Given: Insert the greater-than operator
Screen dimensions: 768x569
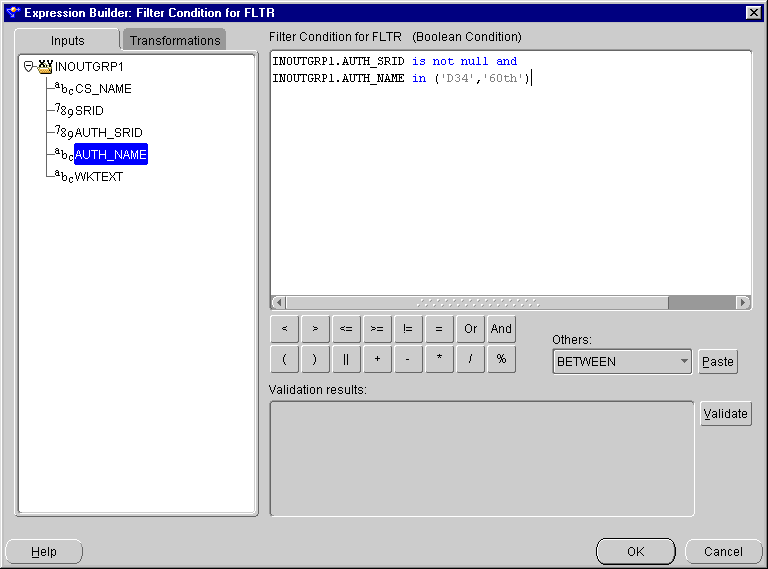Looking at the screenshot, I should (x=315, y=329).
